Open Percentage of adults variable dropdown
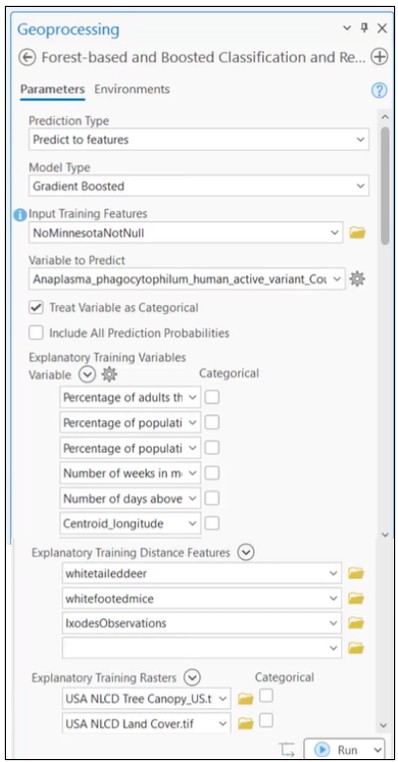The height and width of the screenshot is (762, 398). [193, 398]
